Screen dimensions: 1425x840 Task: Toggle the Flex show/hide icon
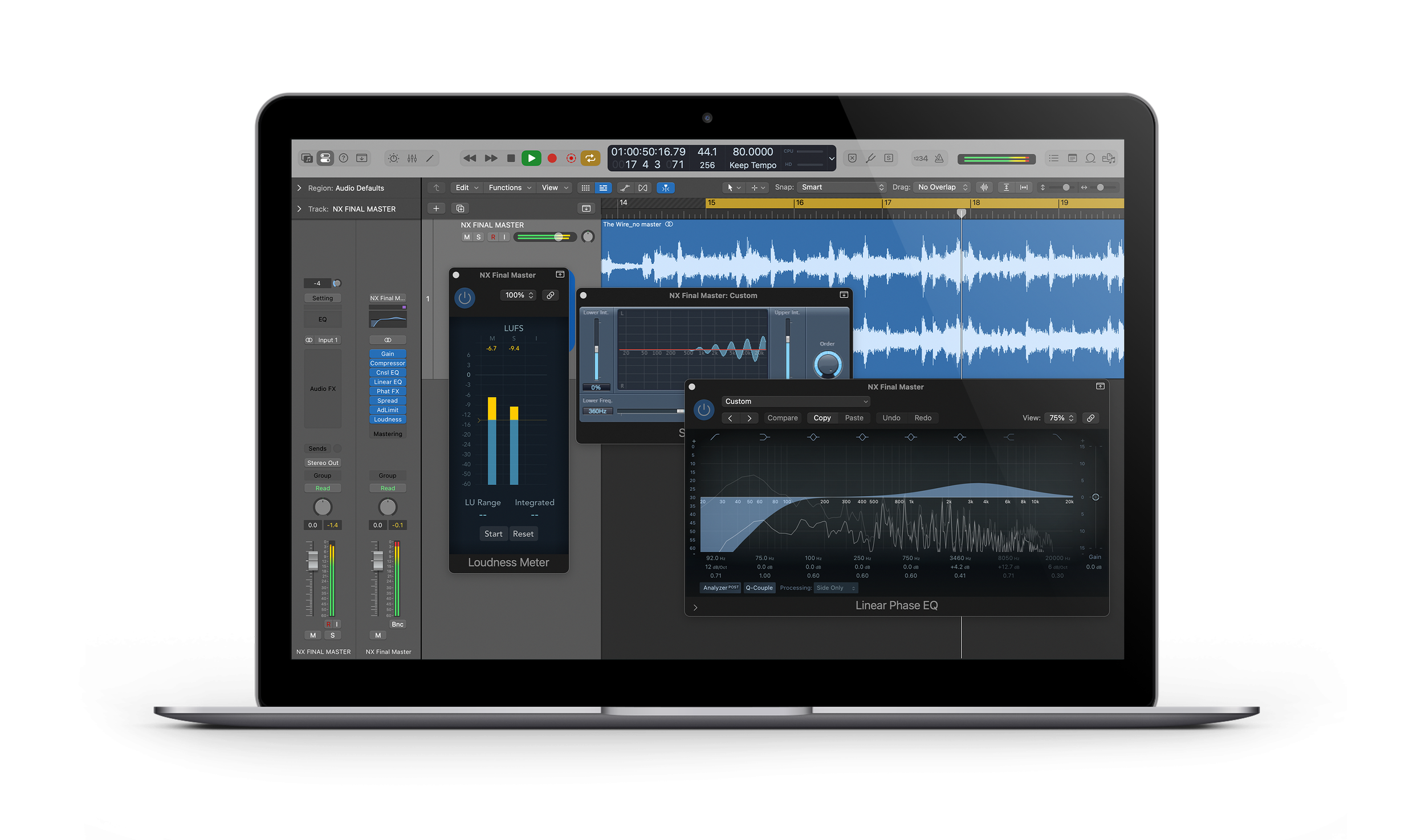643,187
